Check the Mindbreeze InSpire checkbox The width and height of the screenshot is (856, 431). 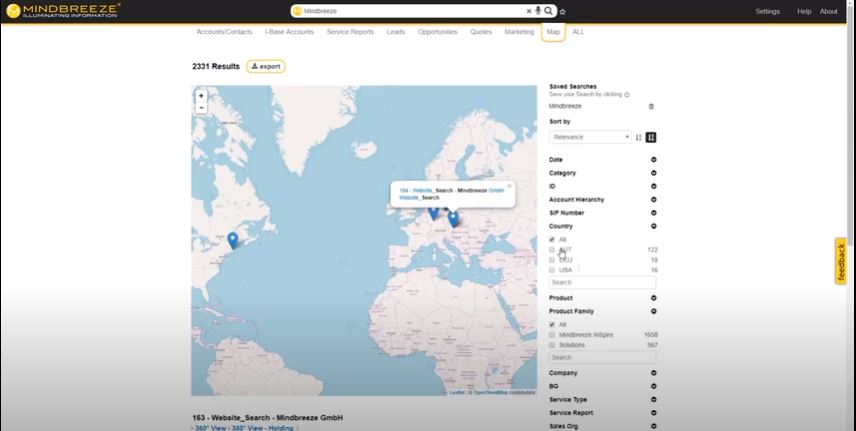click(x=552, y=335)
